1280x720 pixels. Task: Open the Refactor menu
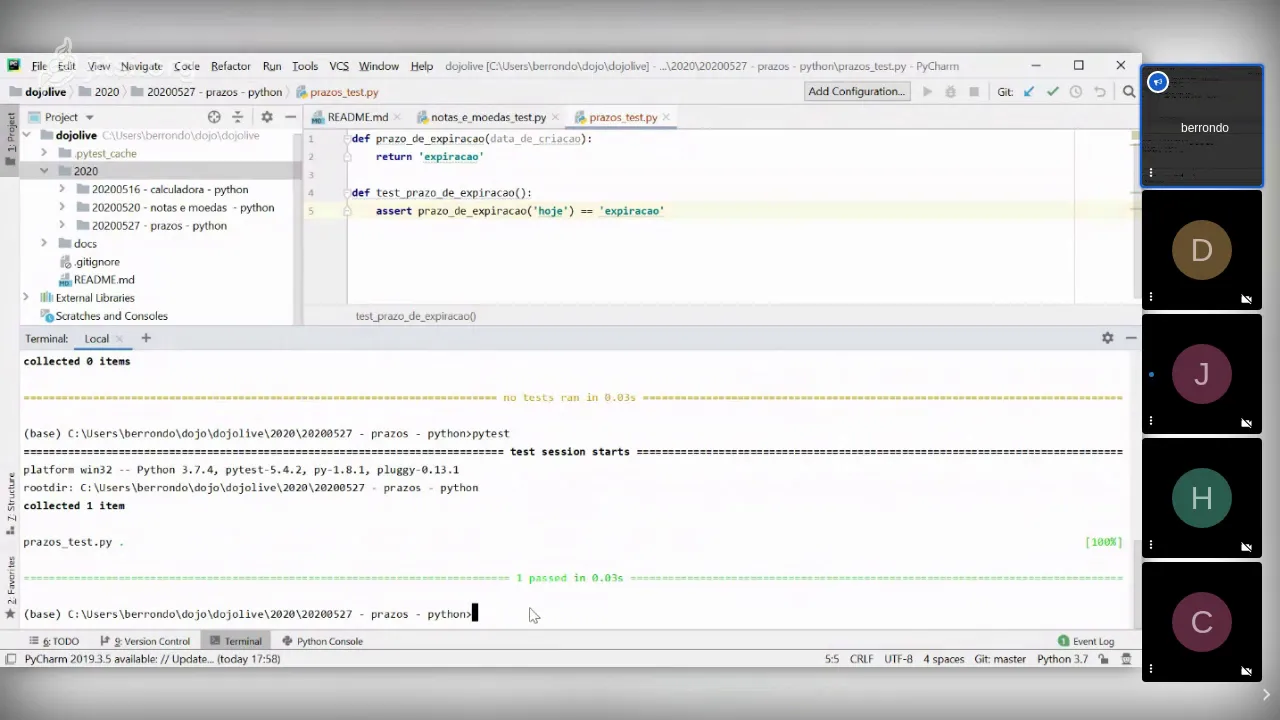(230, 66)
